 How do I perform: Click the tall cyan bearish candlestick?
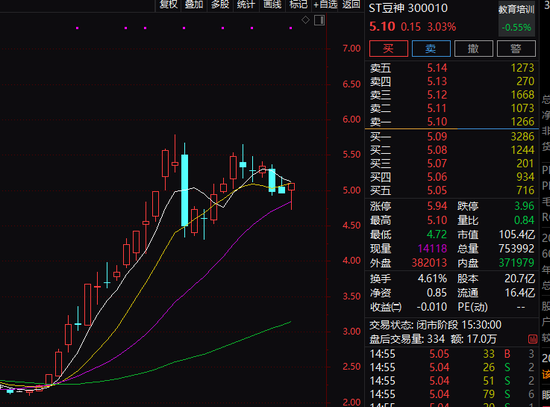pos(185,190)
